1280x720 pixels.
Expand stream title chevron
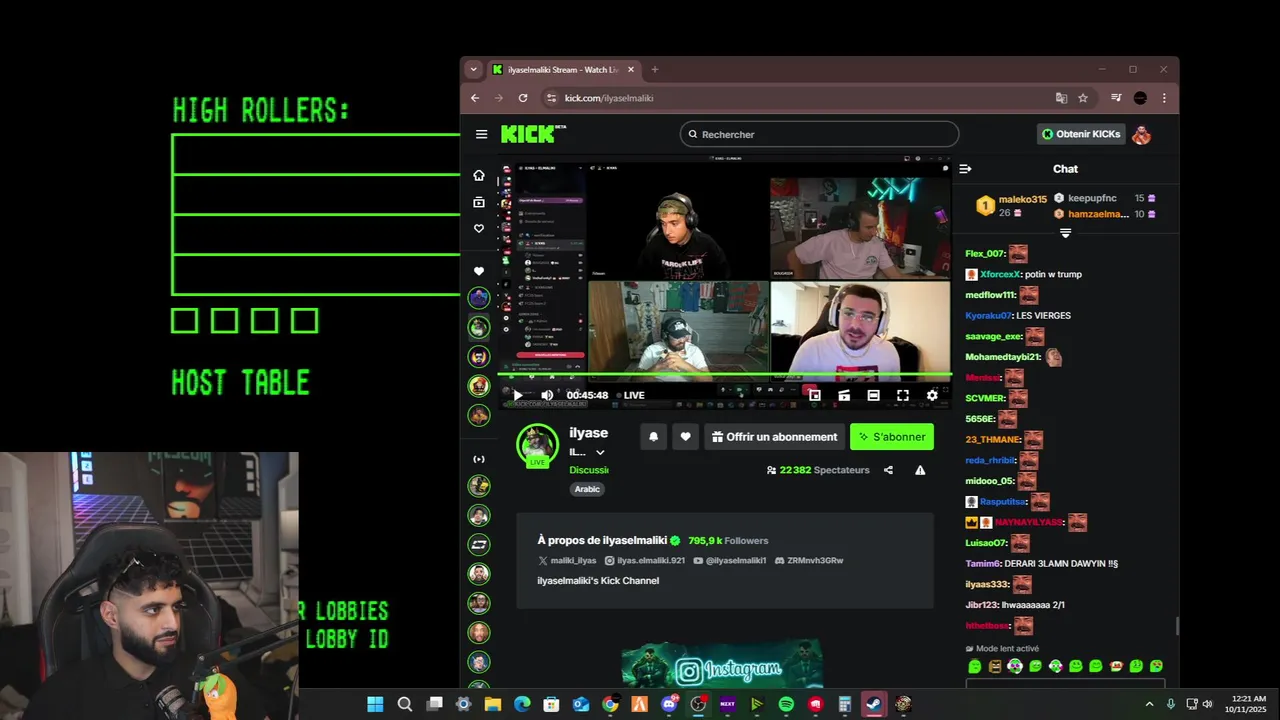[600, 453]
